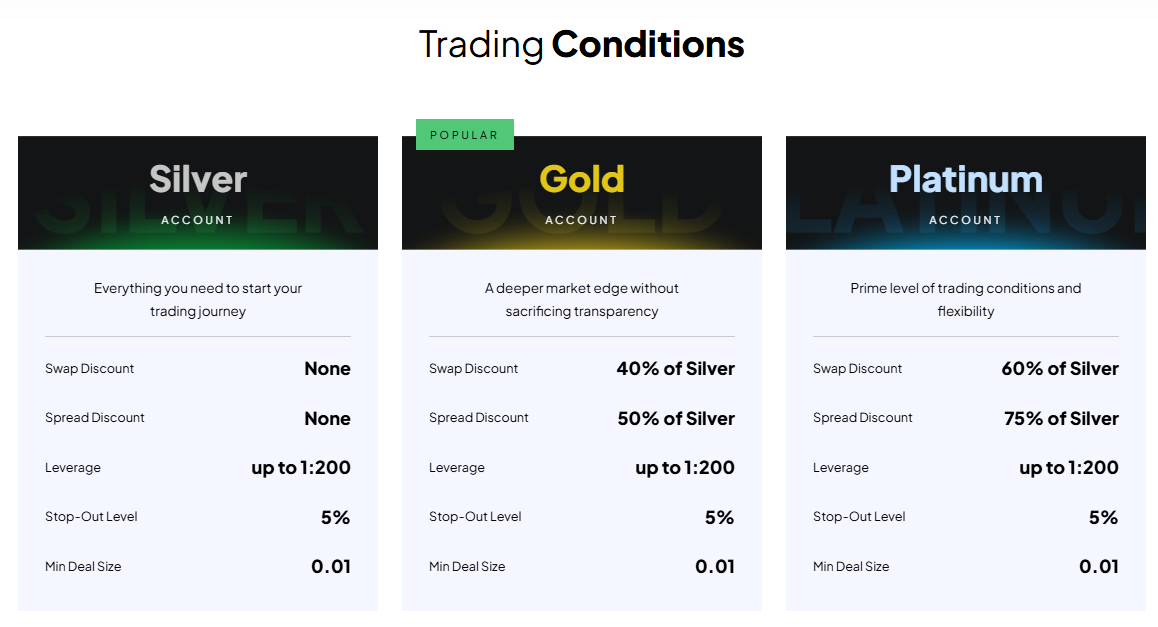Select the Silver account title
The height and width of the screenshot is (627, 1158).
(x=198, y=180)
